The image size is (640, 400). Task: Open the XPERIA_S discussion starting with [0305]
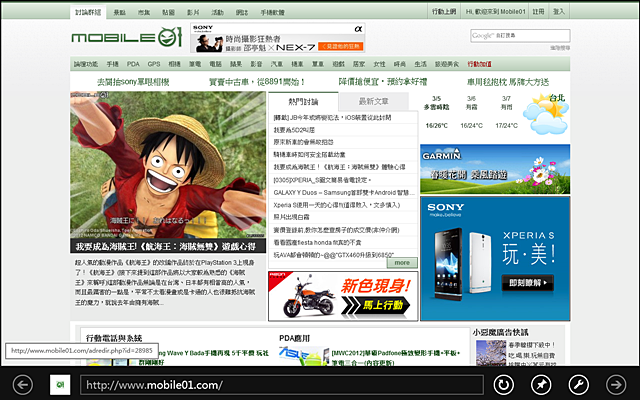click(322, 180)
